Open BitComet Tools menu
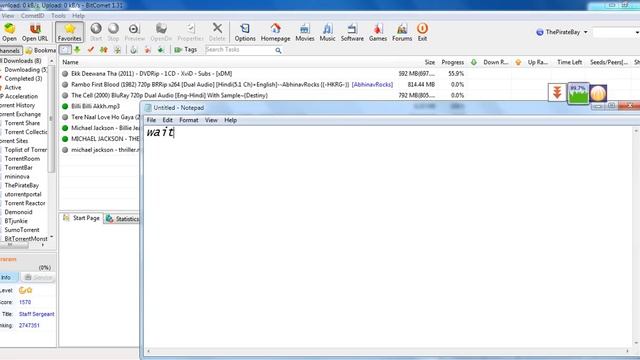Viewport: 640px width, 360px height. (58, 16)
